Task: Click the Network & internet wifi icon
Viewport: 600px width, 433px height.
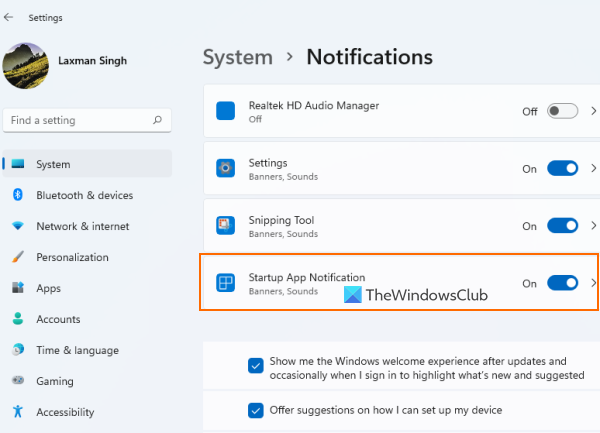Action: click(x=18, y=226)
